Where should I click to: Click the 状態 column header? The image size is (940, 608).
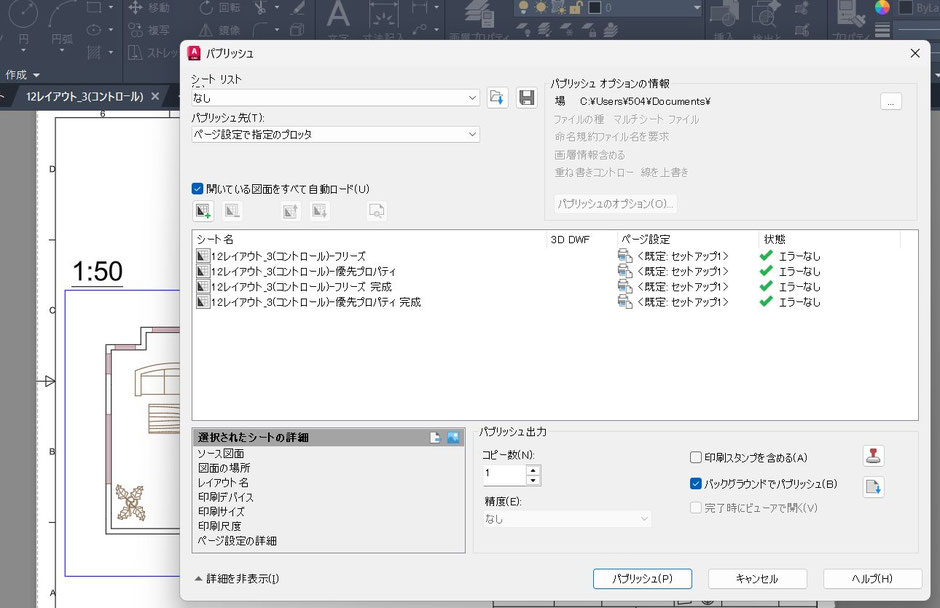point(829,239)
